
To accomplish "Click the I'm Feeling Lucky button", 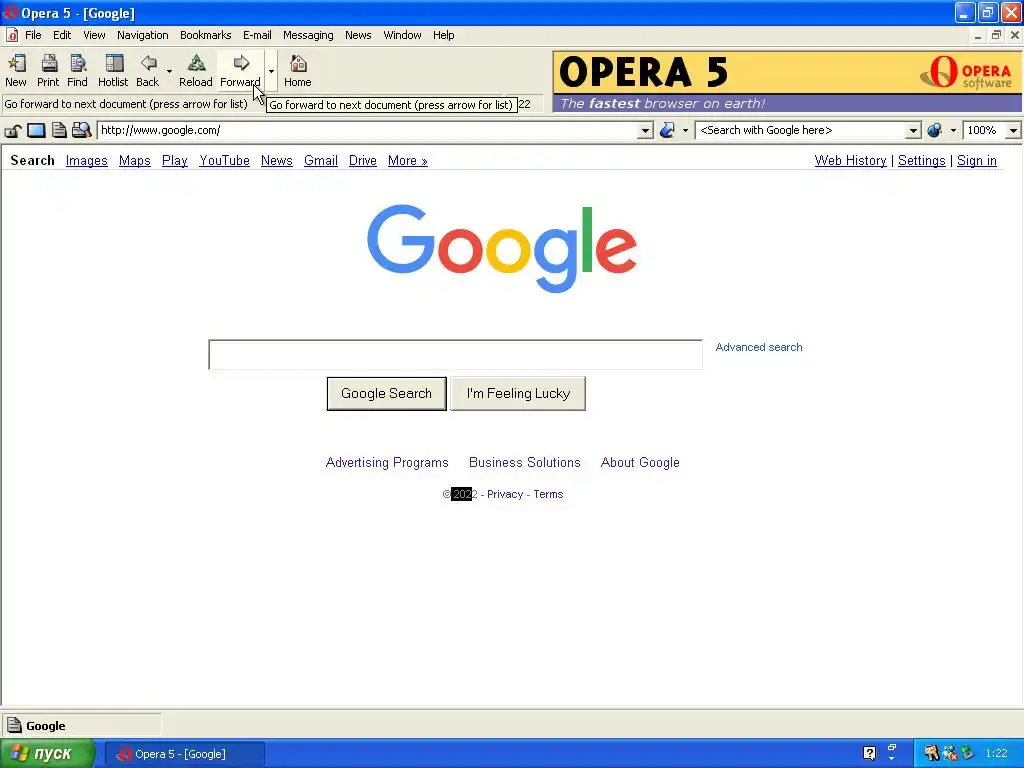I will point(518,394).
